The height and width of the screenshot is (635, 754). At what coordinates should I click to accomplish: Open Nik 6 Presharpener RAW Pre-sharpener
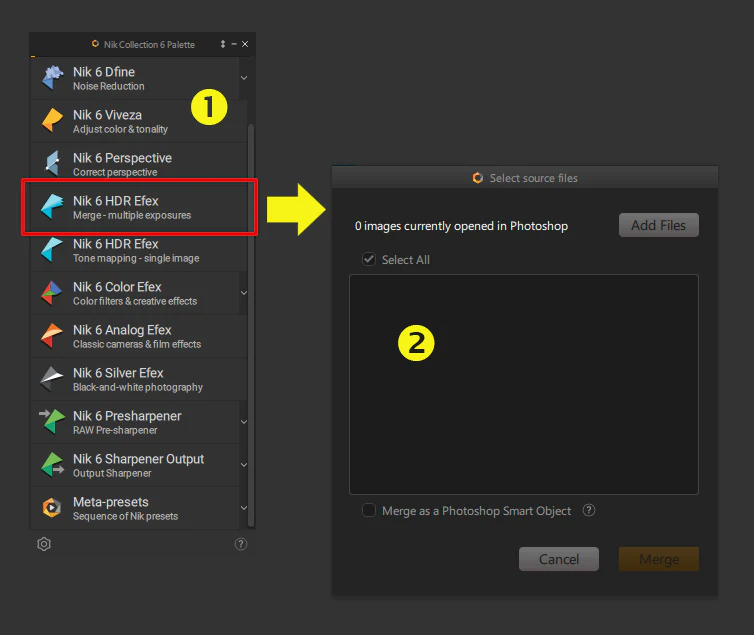point(135,422)
